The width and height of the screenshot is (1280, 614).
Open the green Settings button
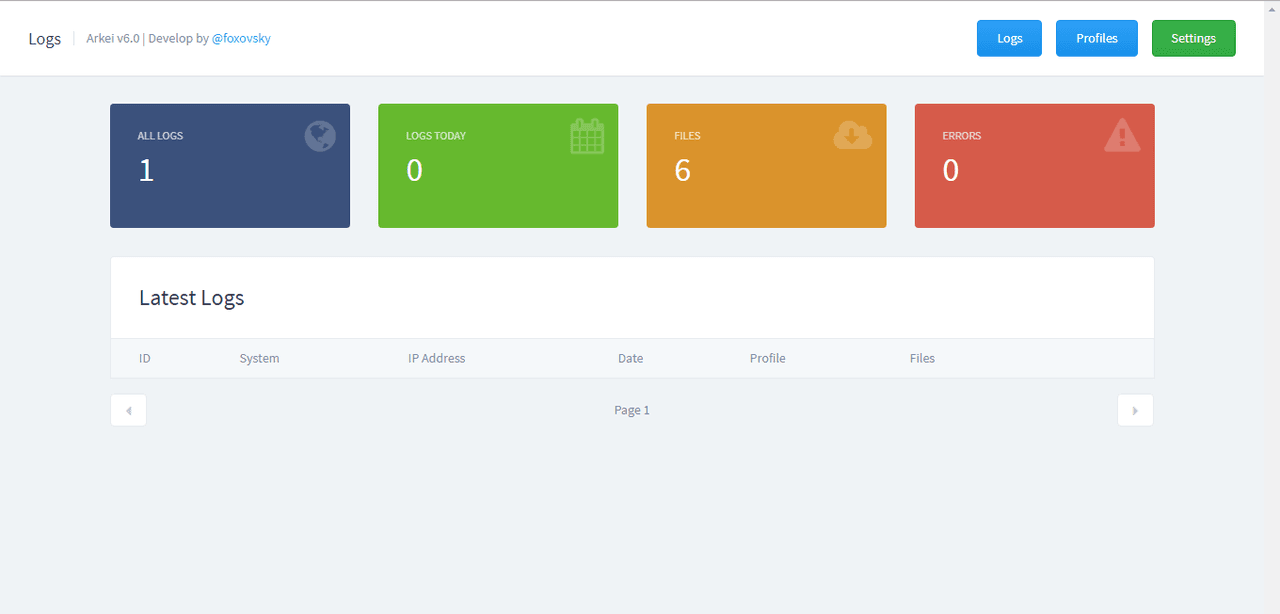coord(1193,38)
